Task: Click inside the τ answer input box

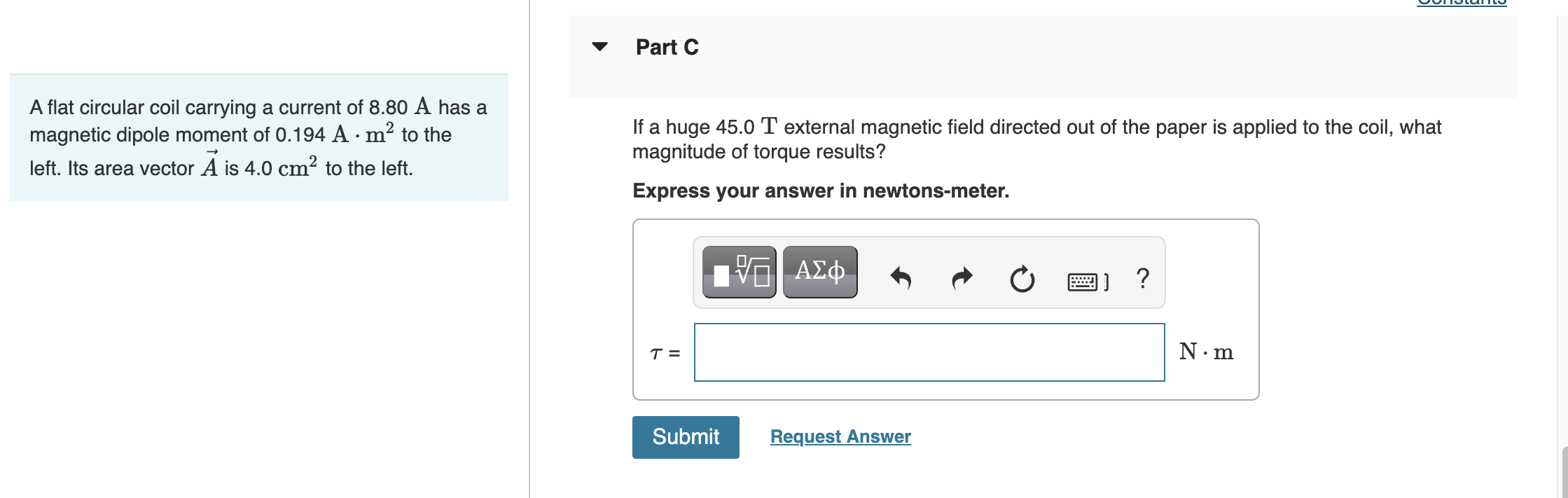Action: pyautogui.click(x=929, y=352)
